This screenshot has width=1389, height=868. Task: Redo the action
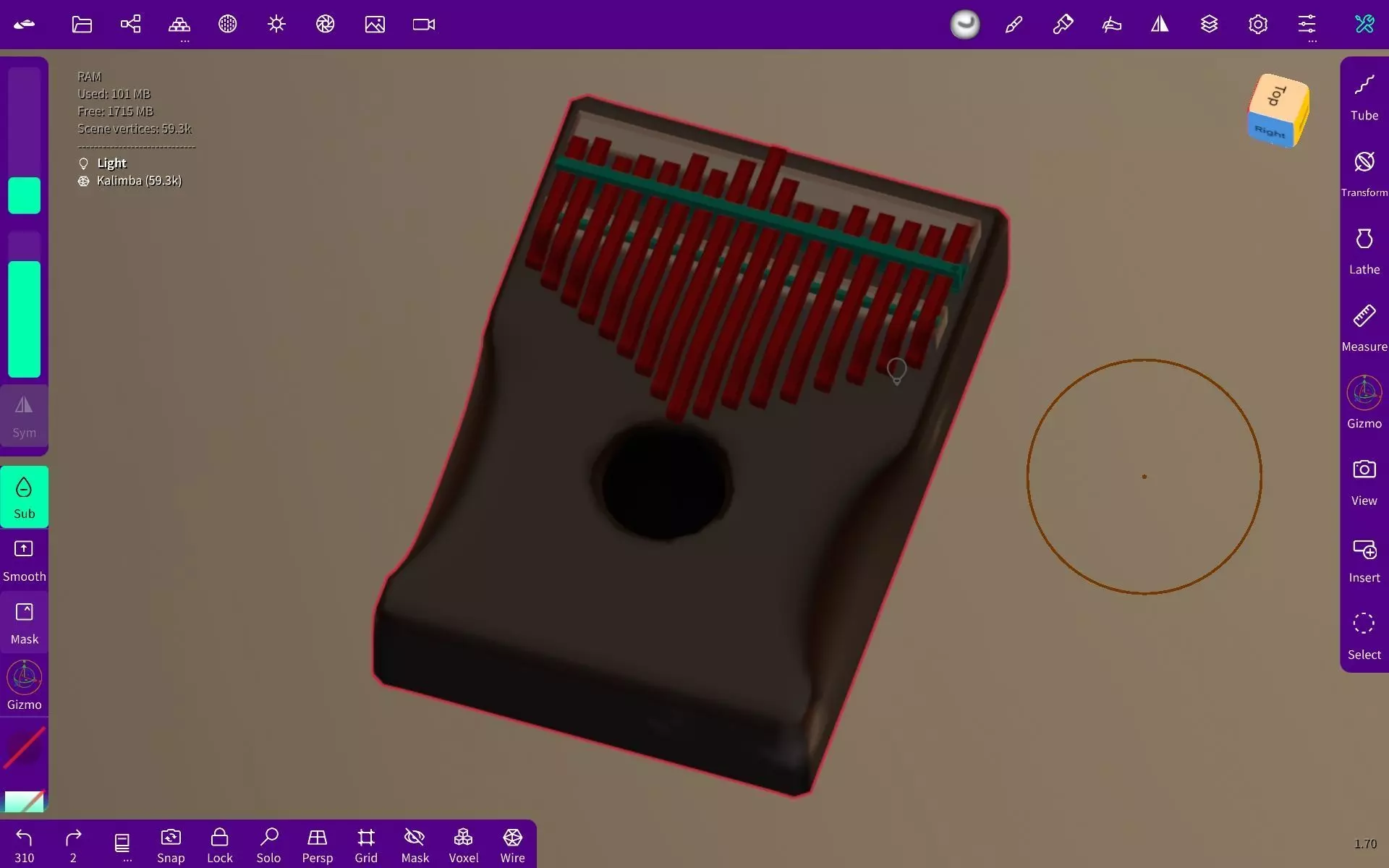coord(73,844)
